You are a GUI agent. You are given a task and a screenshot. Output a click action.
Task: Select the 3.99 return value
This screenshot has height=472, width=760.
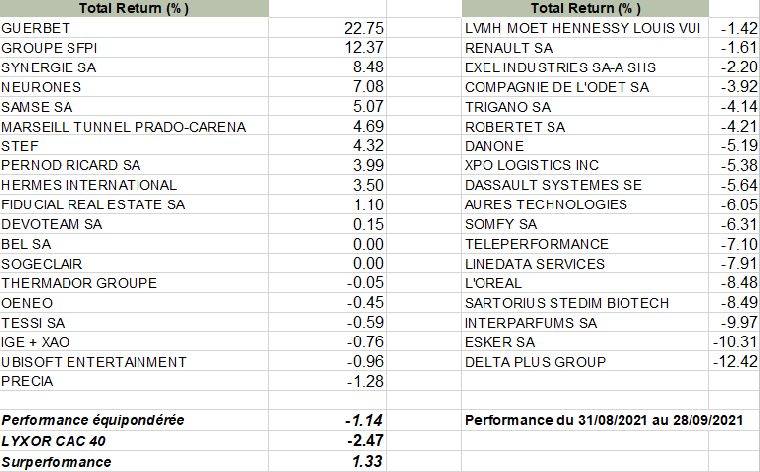point(368,165)
